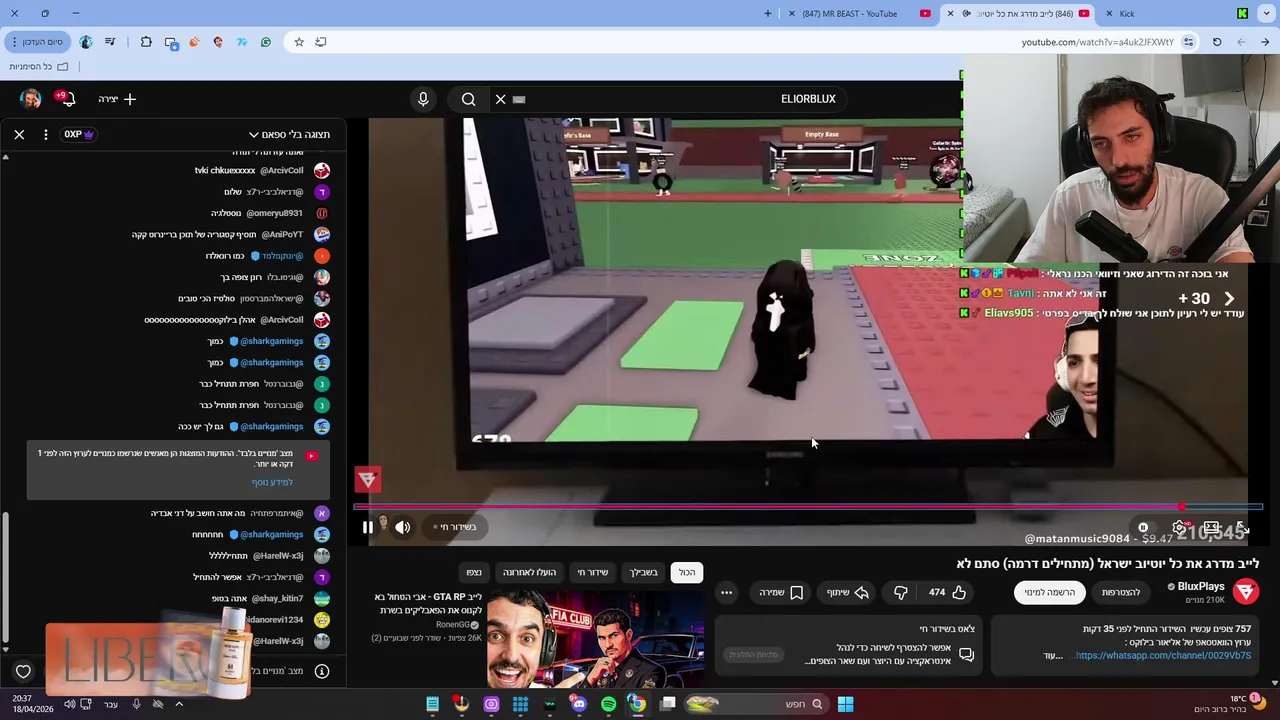
Task: Open the whatsapp.com channel link
Action: pyautogui.click(x=1163, y=656)
